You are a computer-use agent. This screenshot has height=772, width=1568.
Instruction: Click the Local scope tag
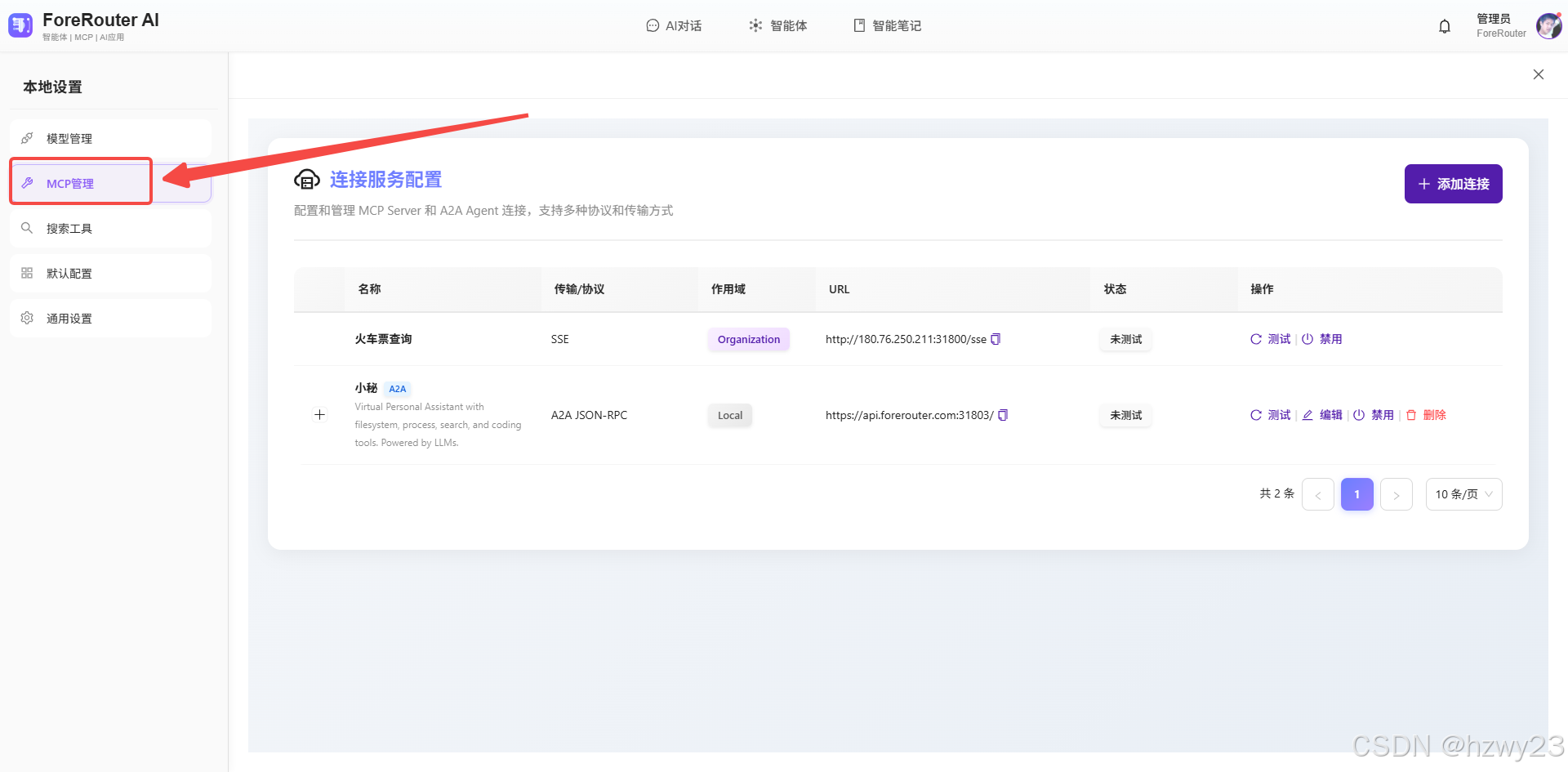pyautogui.click(x=730, y=415)
